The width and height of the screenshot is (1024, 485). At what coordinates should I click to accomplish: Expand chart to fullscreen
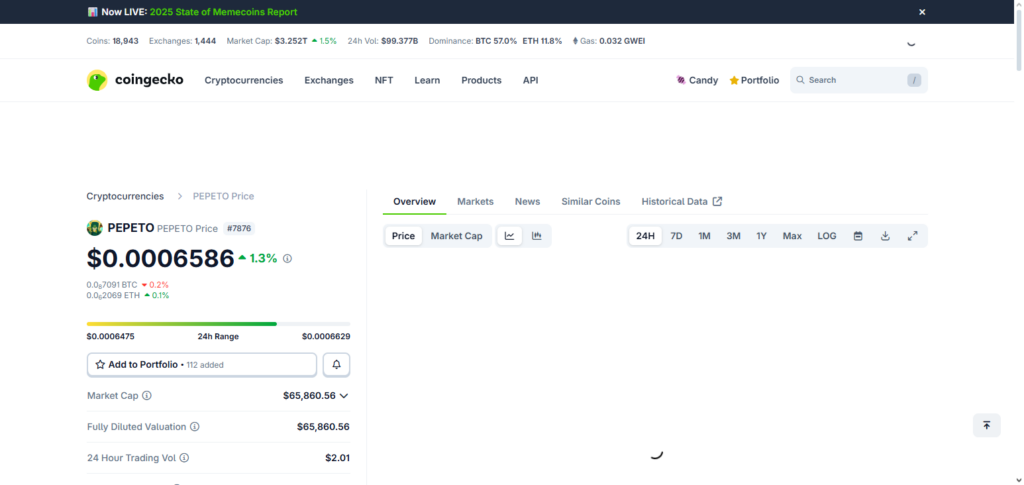[912, 236]
